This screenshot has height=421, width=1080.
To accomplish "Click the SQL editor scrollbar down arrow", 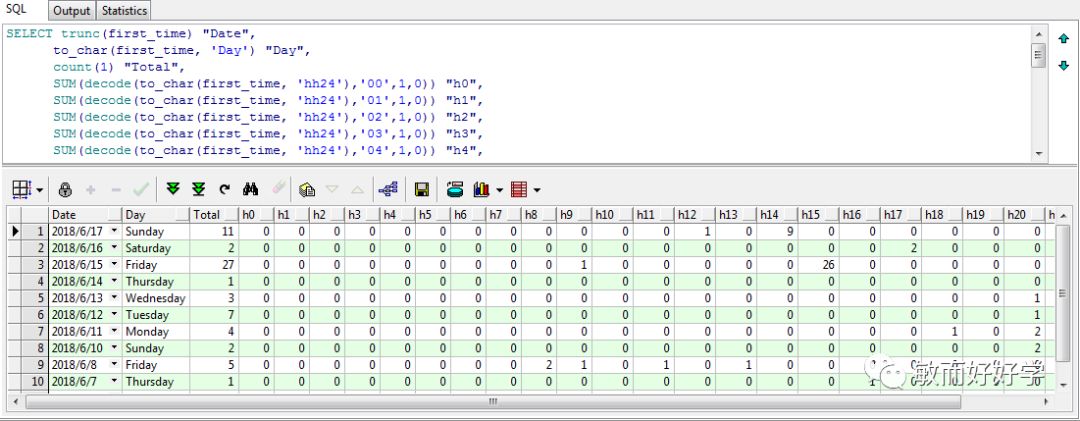I will (x=1039, y=155).
